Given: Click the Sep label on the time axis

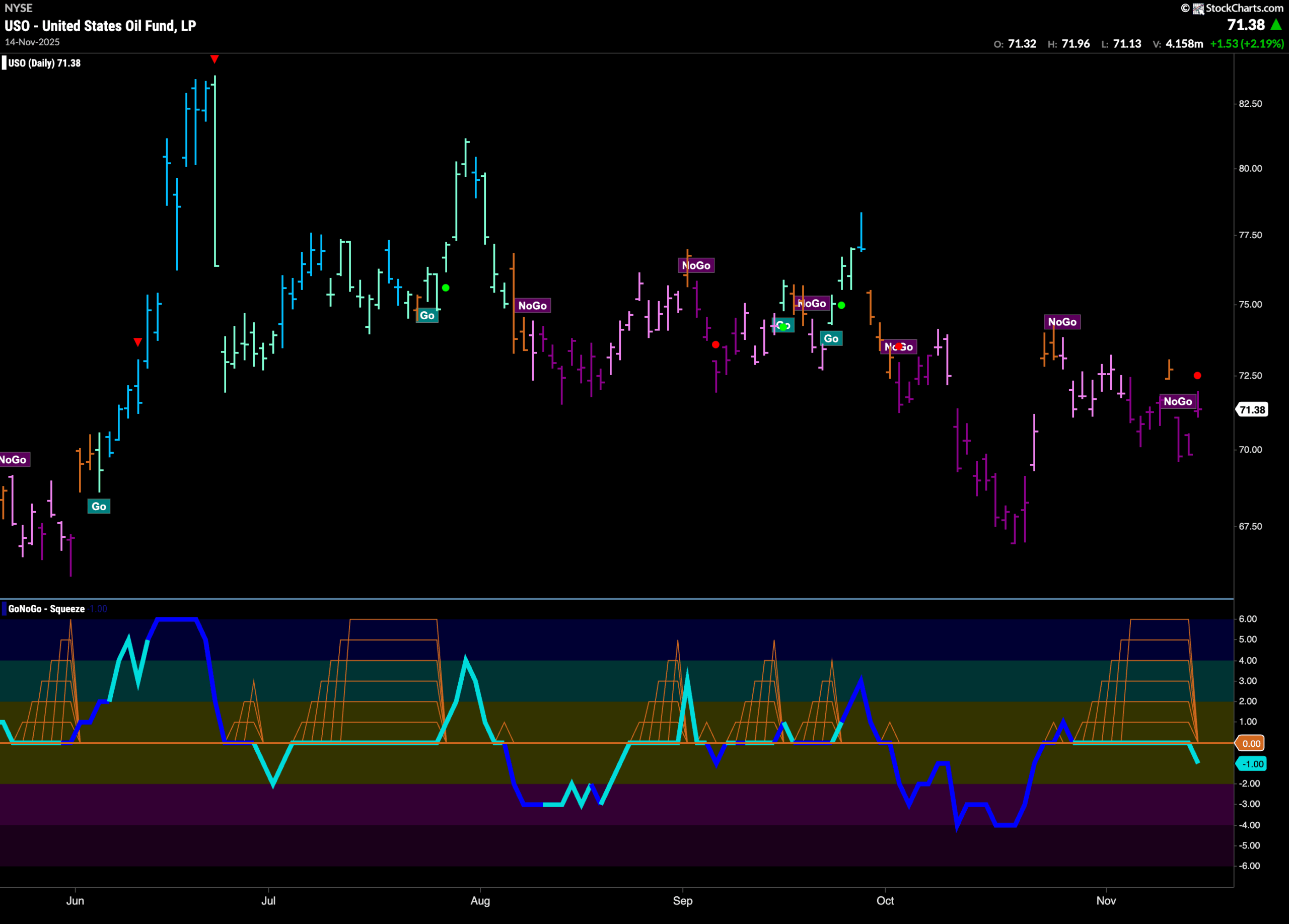Looking at the screenshot, I should point(683,901).
